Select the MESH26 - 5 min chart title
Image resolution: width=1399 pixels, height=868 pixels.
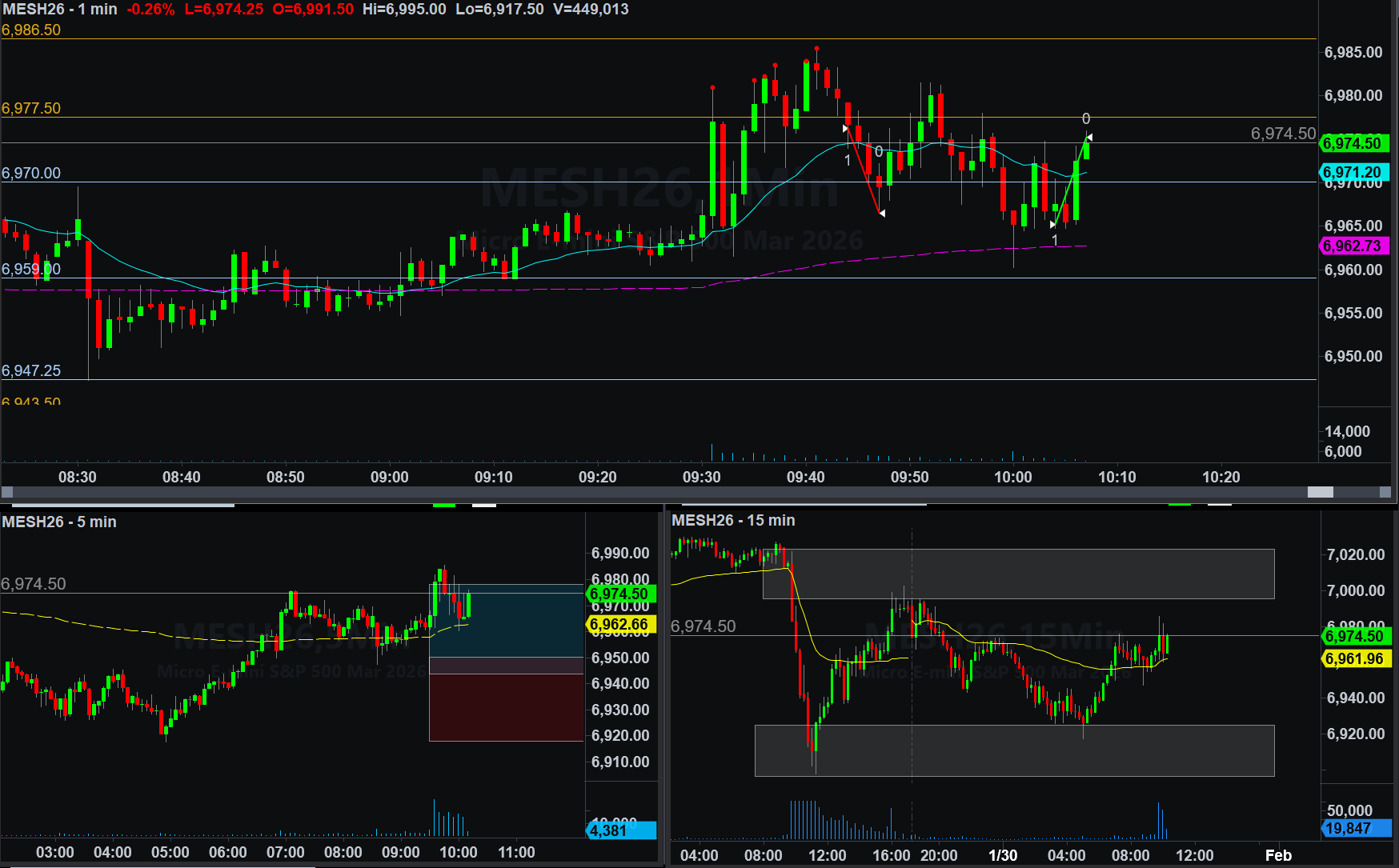tap(59, 522)
